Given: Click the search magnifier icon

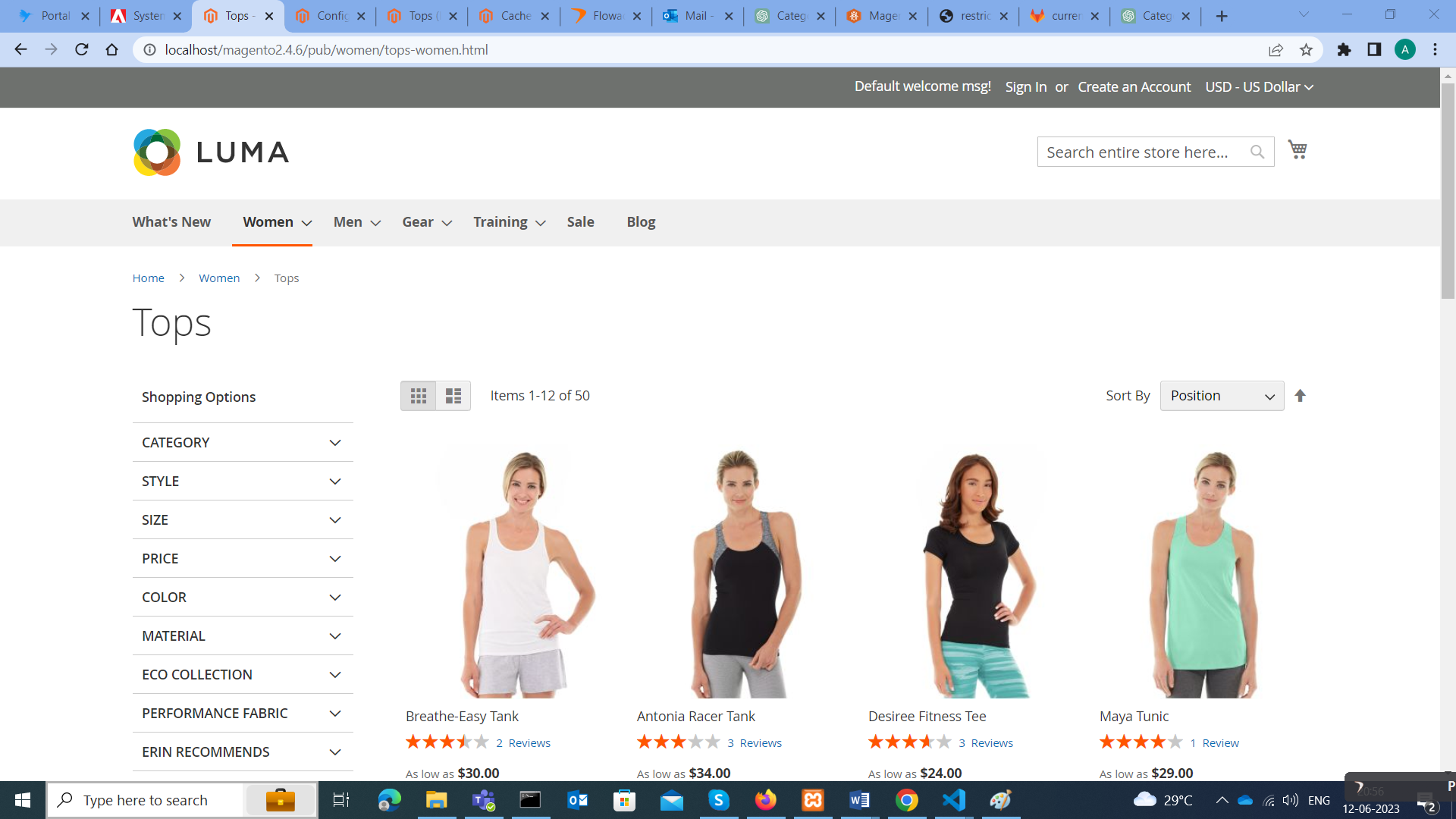Looking at the screenshot, I should pyautogui.click(x=1257, y=152).
